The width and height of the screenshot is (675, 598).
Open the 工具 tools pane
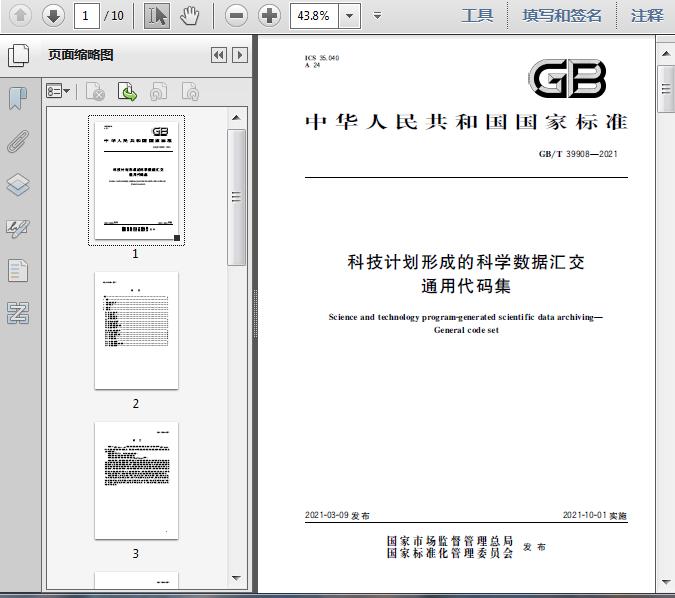477,16
